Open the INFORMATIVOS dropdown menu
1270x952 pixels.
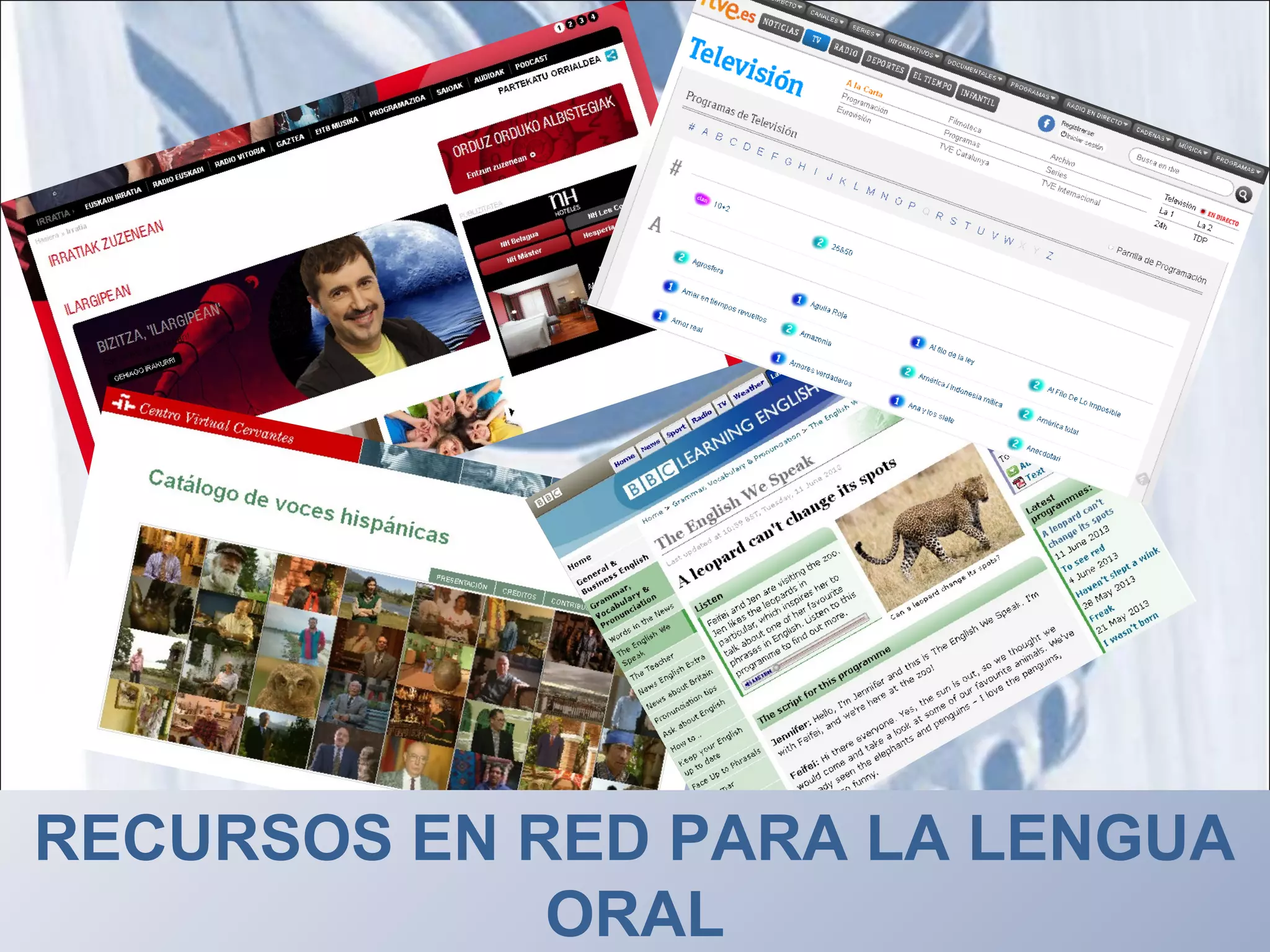coord(913,48)
